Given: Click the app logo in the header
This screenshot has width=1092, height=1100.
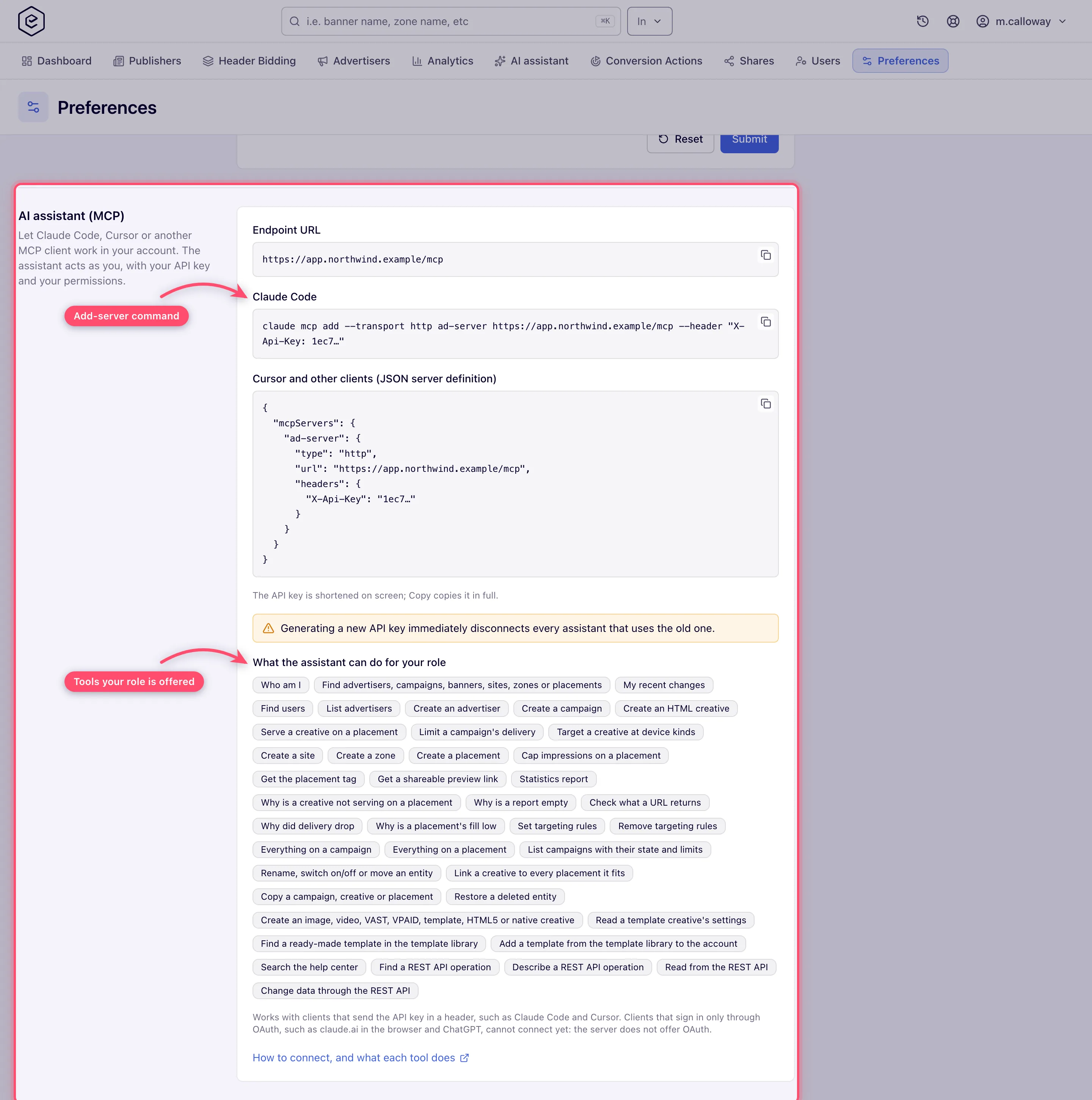Looking at the screenshot, I should [31, 21].
